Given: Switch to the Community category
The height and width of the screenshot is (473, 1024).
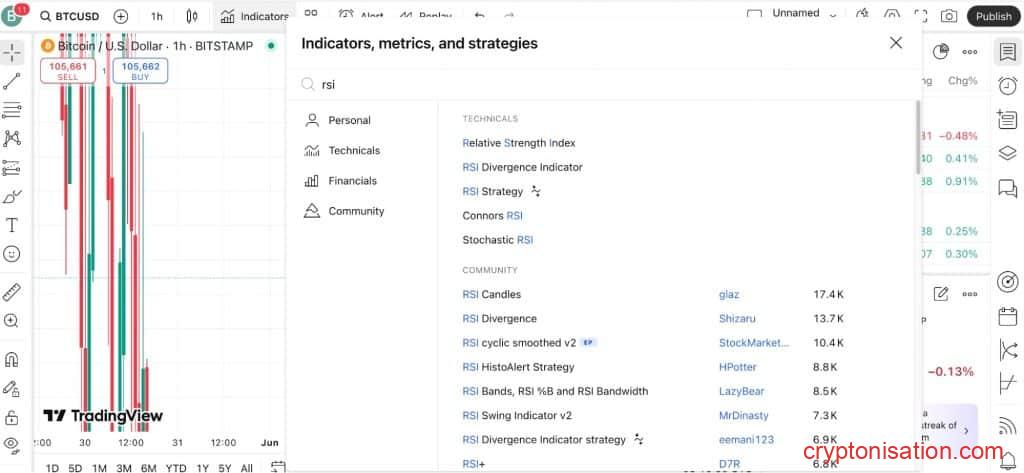Looking at the screenshot, I should (x=356, y=211).
